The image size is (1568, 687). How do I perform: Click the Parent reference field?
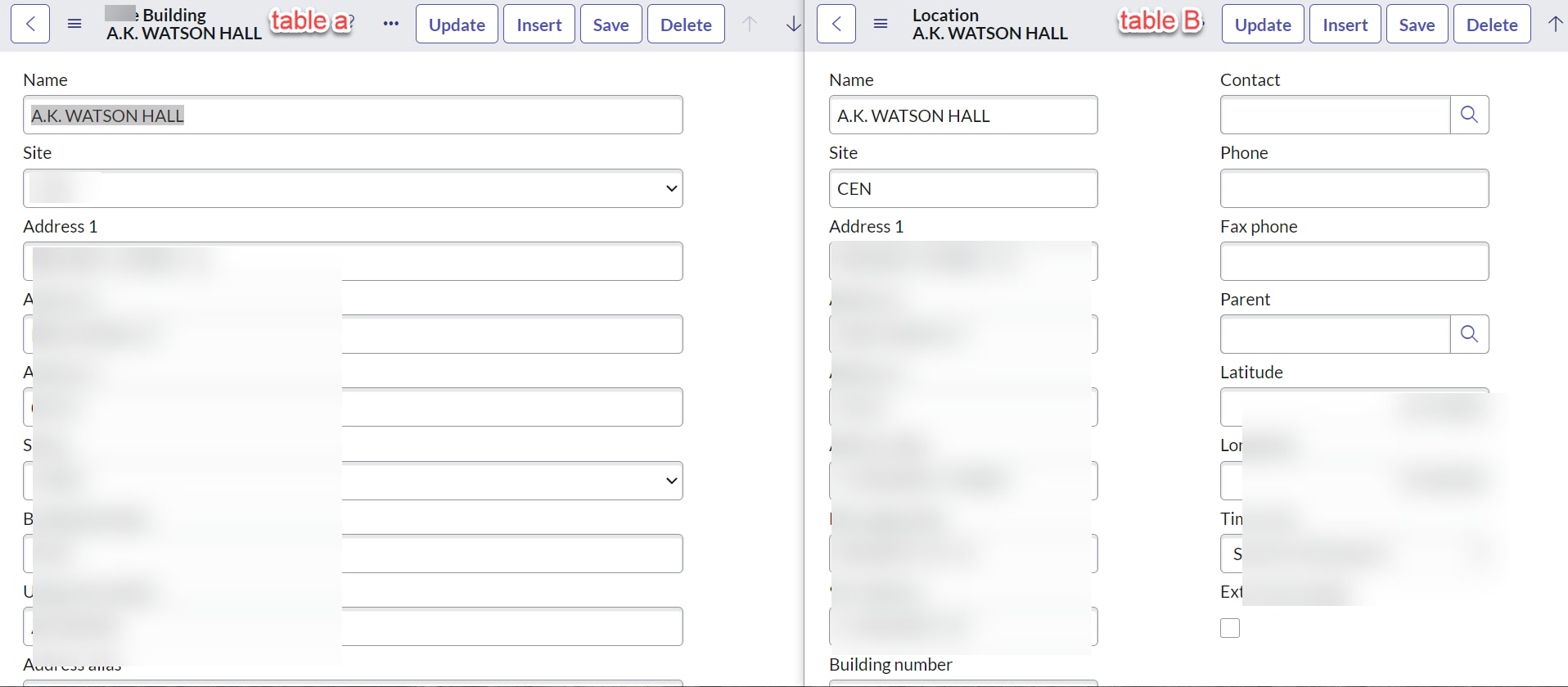click(x=1336, y=334)
